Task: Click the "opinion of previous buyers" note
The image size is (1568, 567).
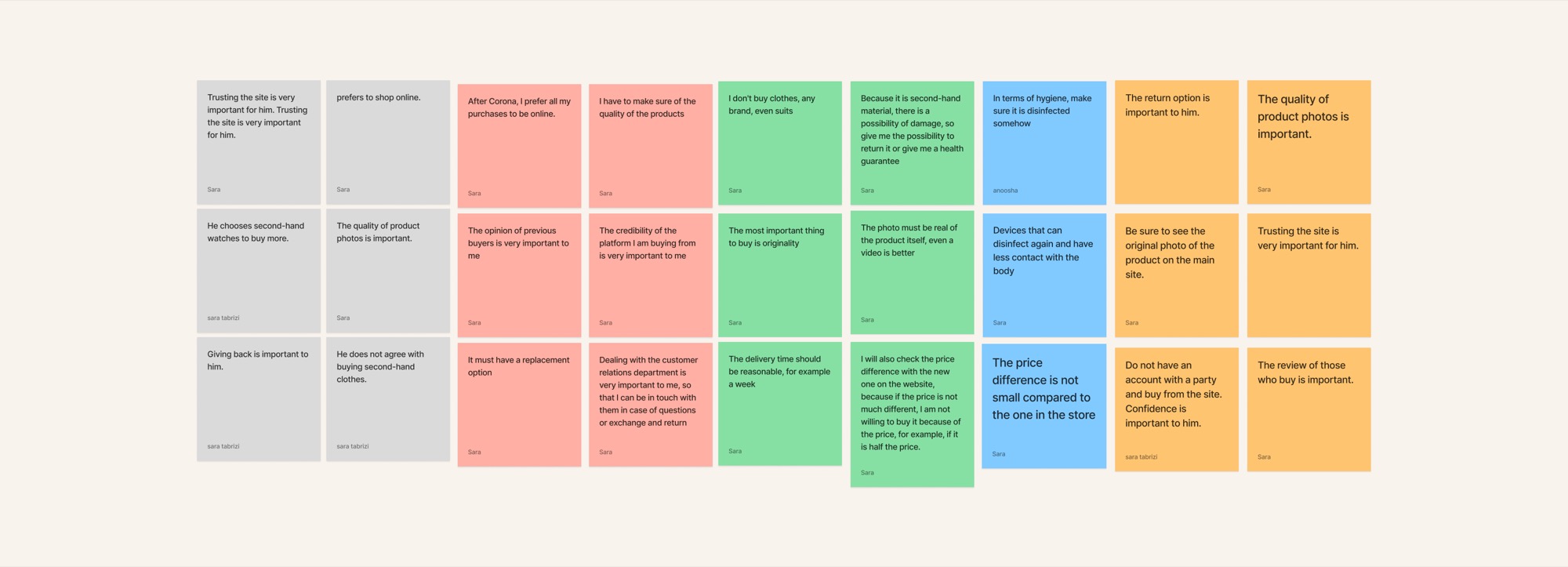Action: [x=519, y=275]
